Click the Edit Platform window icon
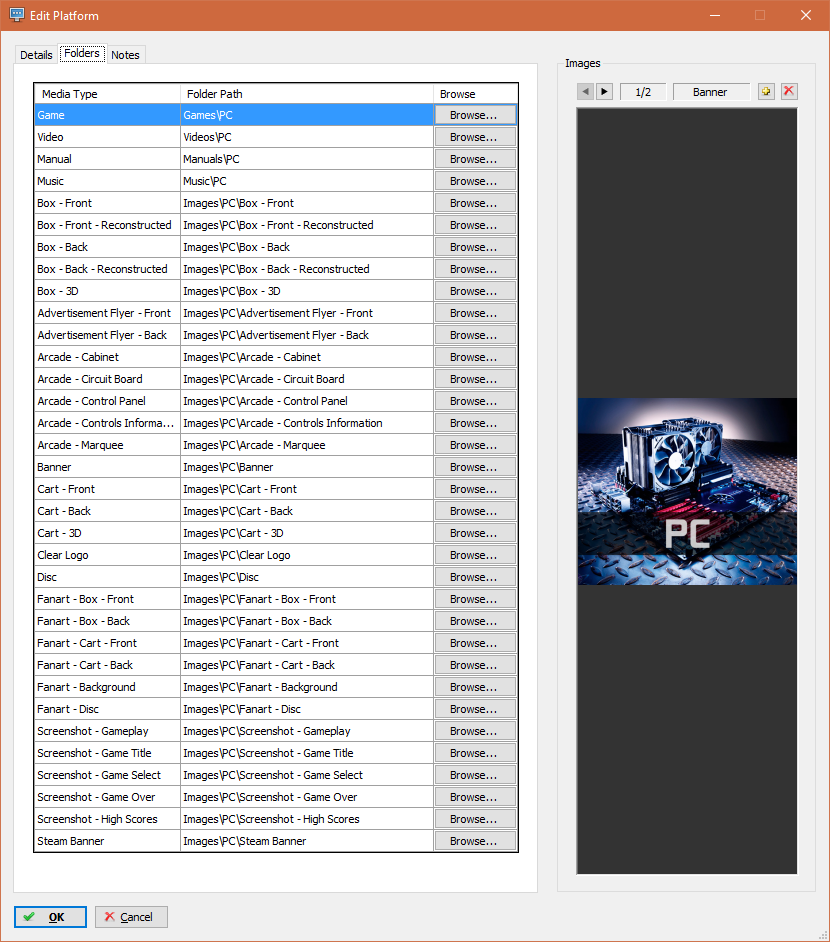Image resolution: width=830 pixels, height=942 pixels. pyautogui.click(x=17, y=15)
